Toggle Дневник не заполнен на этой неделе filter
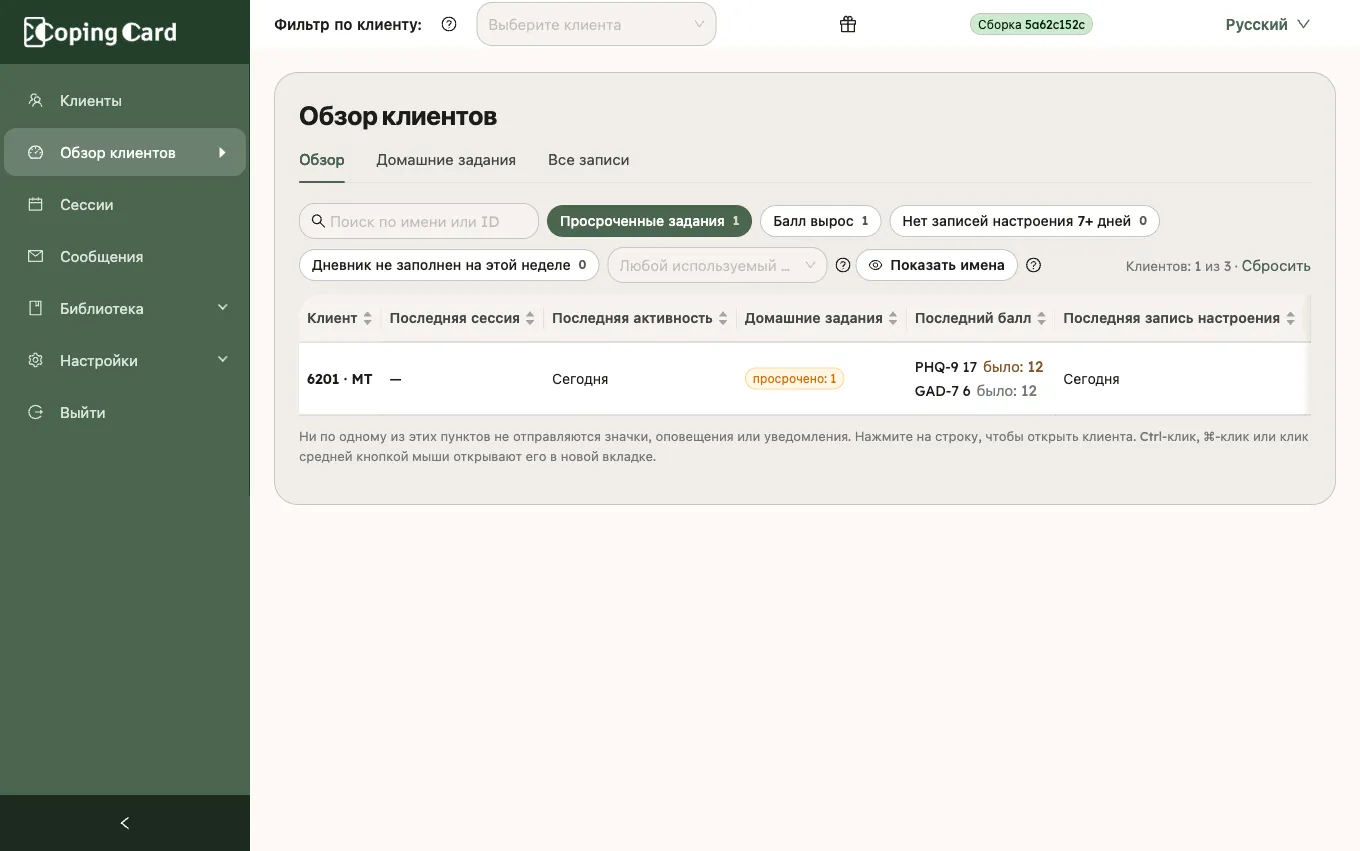This screenshot has width=1360, height=851. 449,265
